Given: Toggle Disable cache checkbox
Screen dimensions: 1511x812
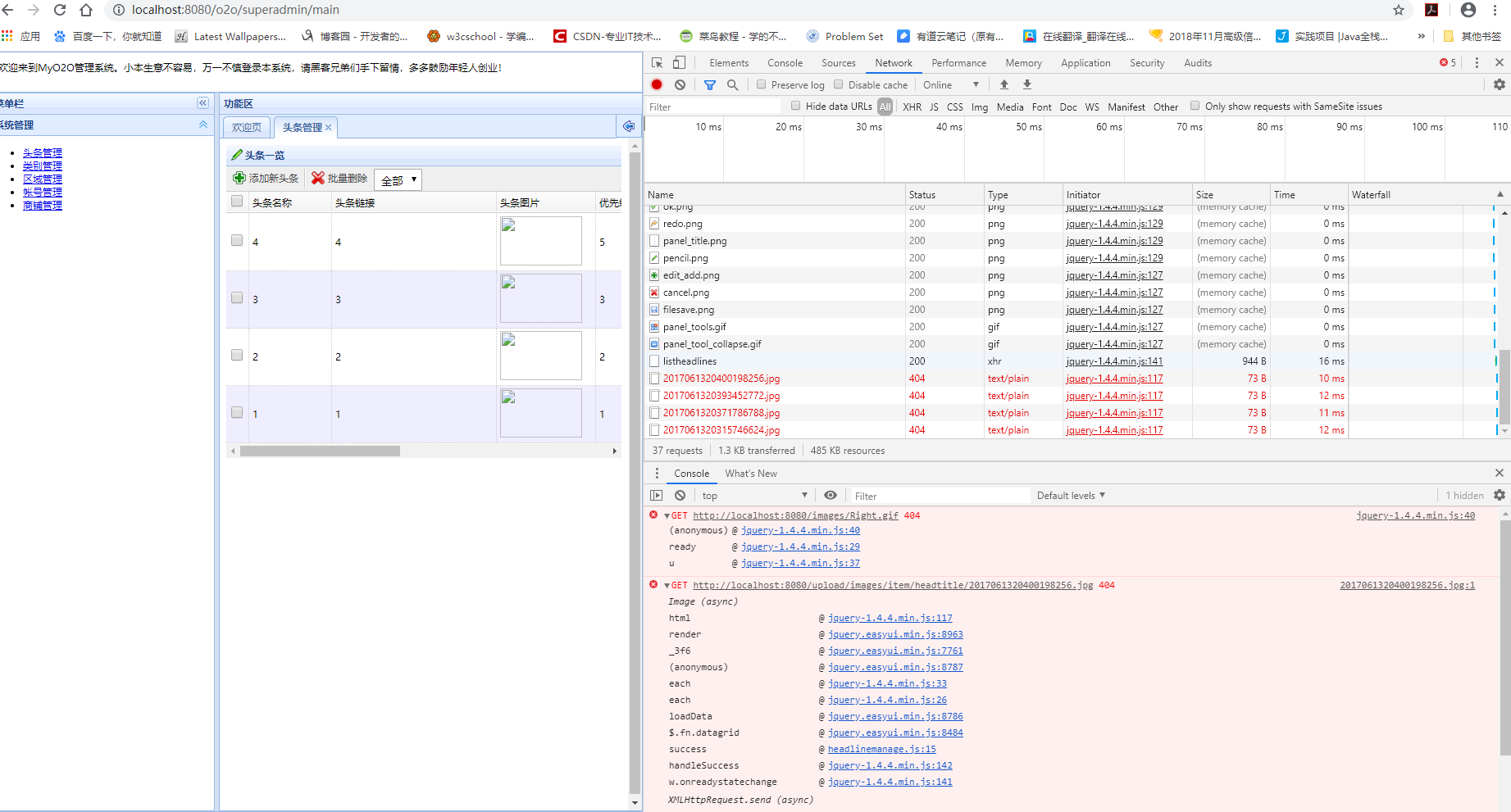Looking at the screenshot, I should [838, 84].
